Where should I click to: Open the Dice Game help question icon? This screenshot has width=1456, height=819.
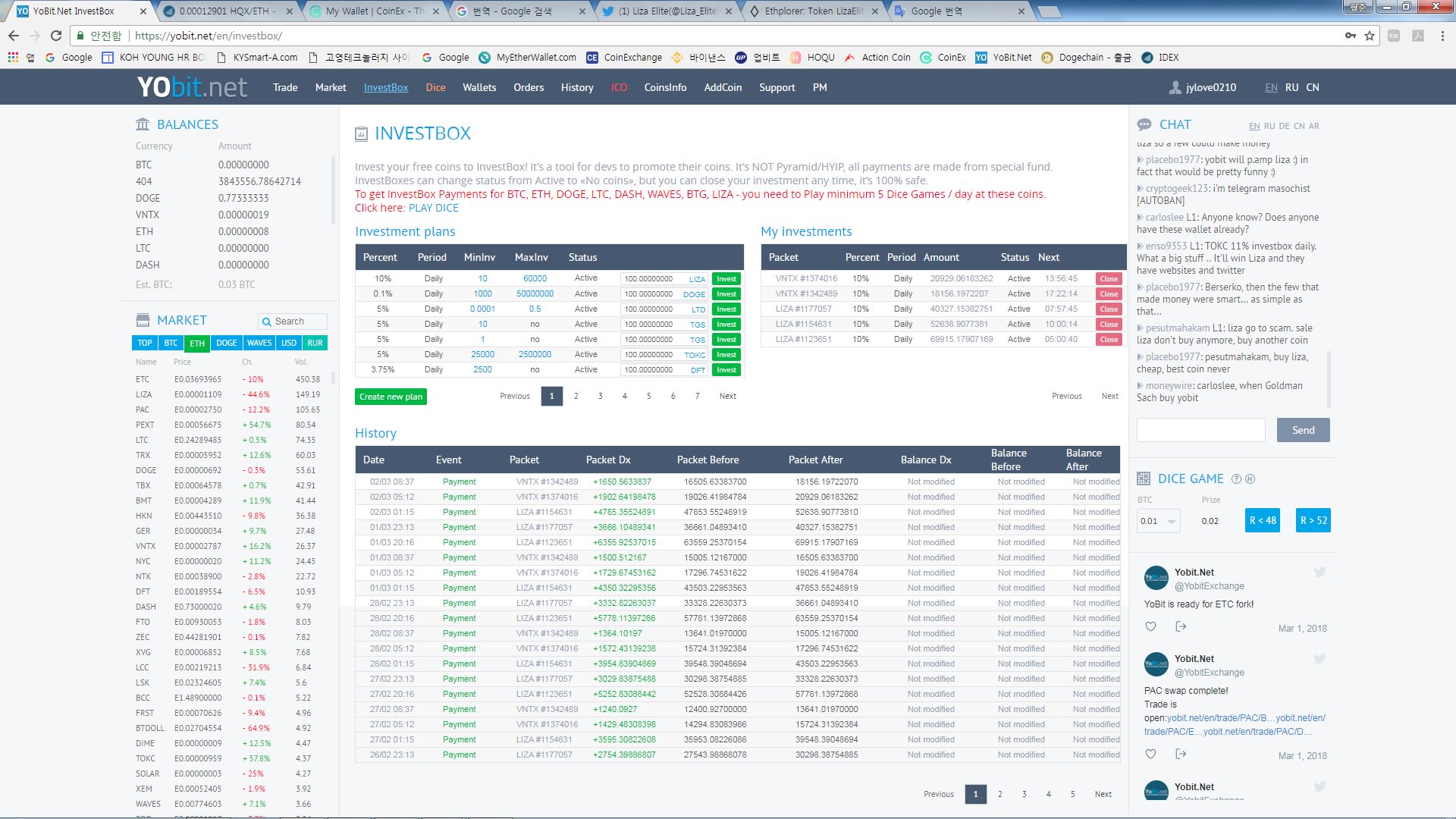tap(1237, 479)
